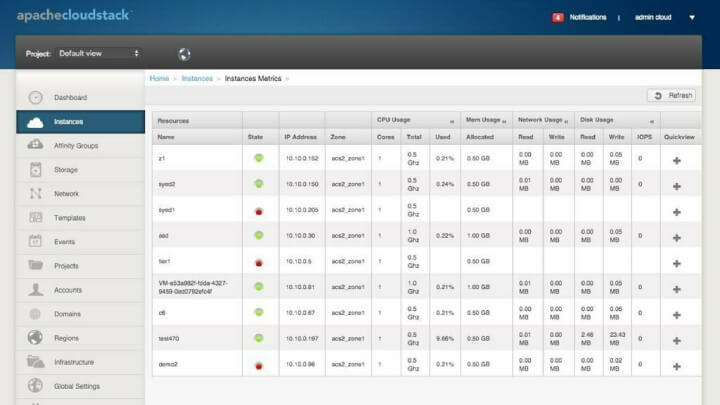Click the globe icon in project bar
The height and width of the screenshot is (405, 720).
click(x=184, y=54)
